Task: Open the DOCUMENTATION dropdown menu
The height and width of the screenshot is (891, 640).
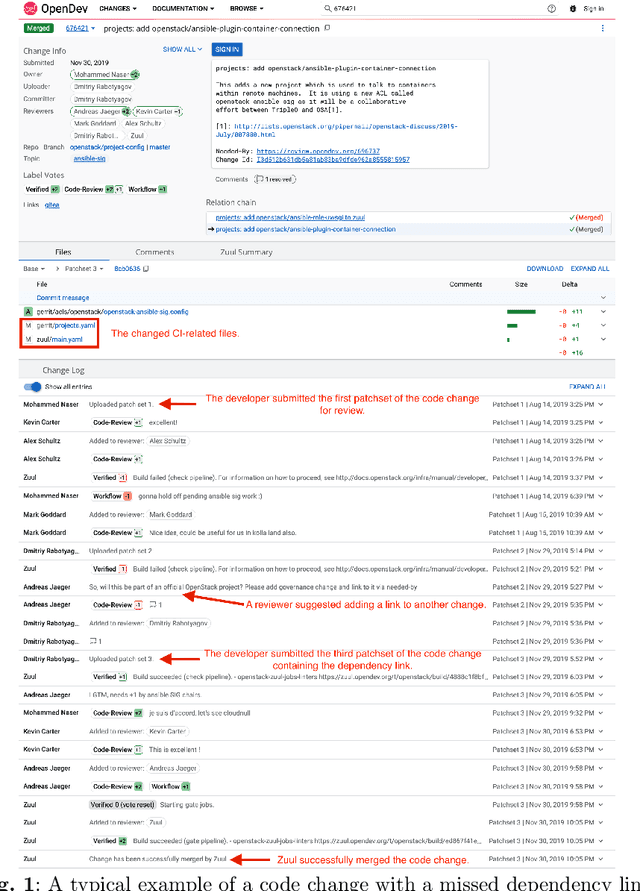Action: point(183,9)
